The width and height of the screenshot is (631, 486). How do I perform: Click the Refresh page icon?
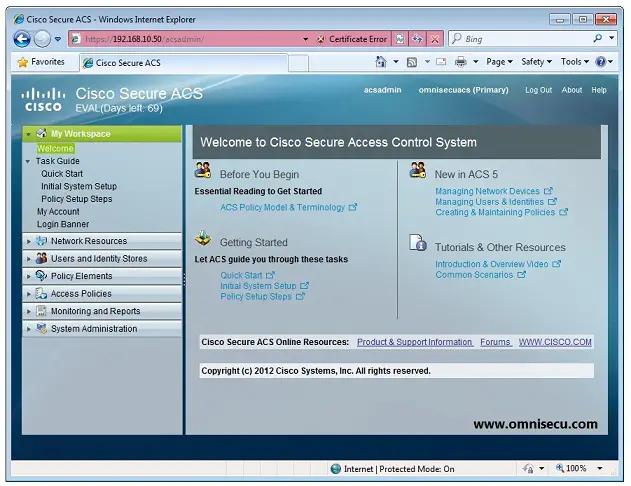pyautogui.click(x=417, y=39)
